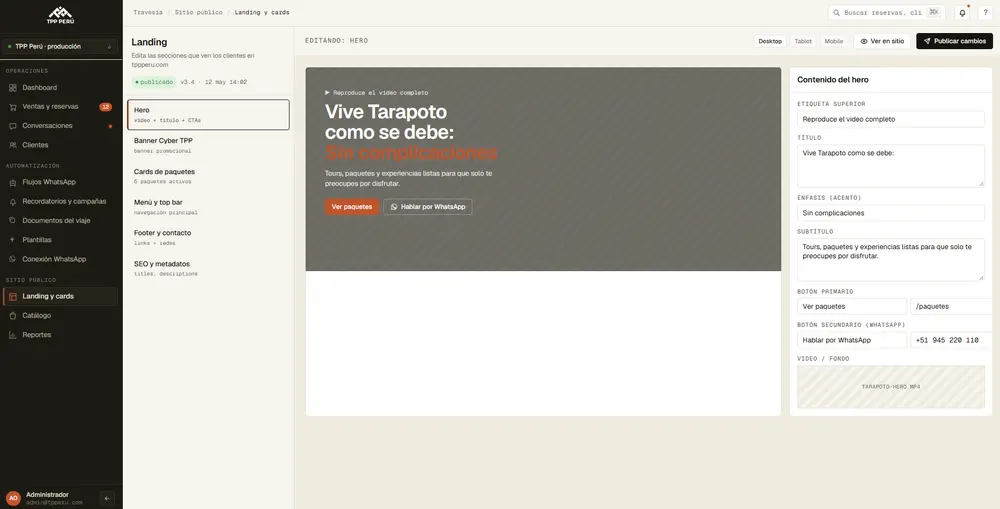
Task: Open Plantillas
Action: click(x=61, y=240)
